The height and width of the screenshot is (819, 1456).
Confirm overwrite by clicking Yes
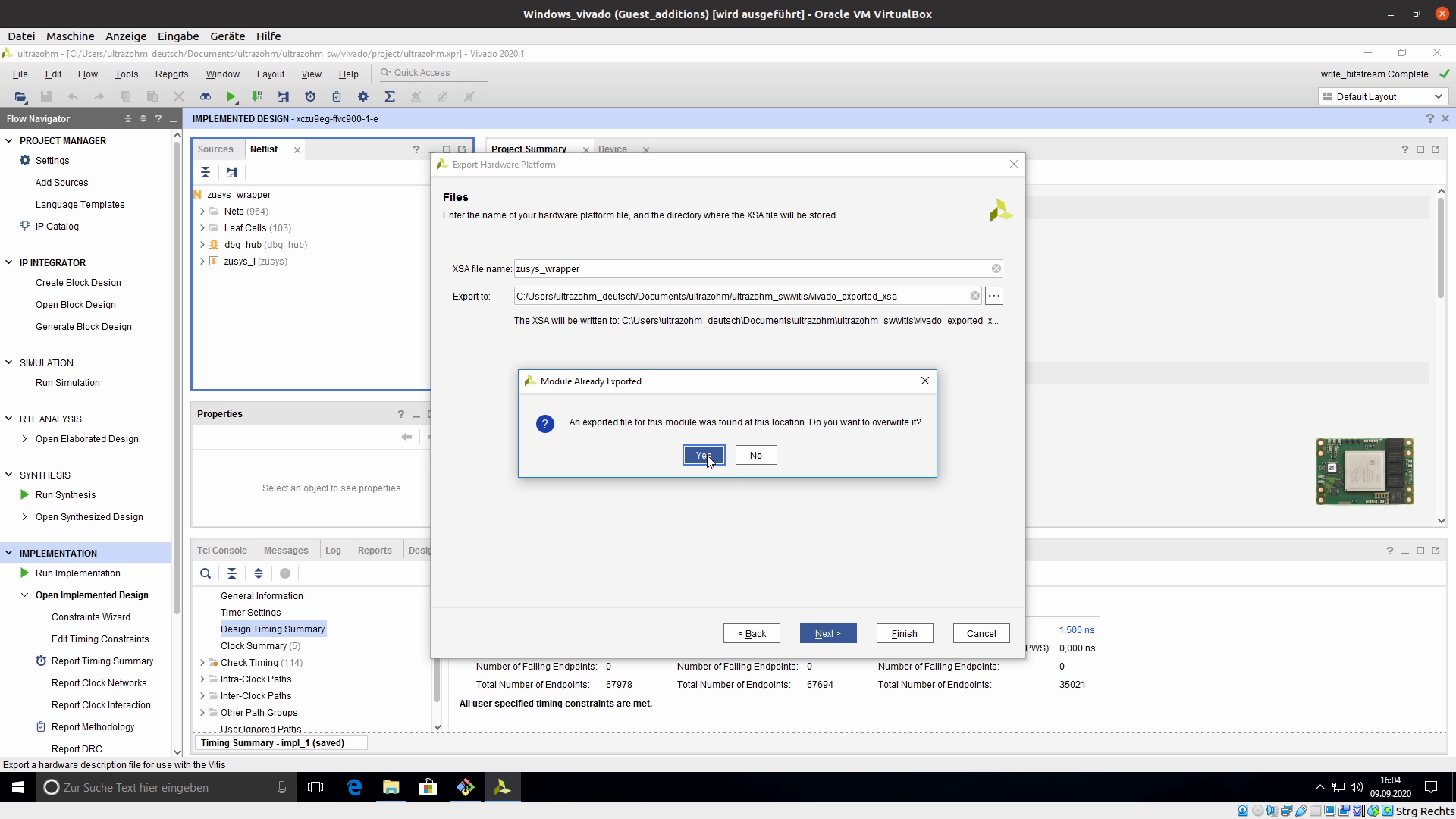[x=703, y=455]
